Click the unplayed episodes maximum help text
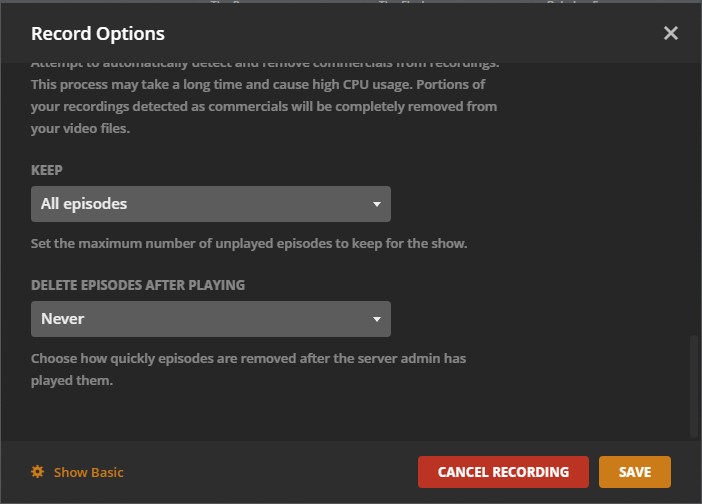 [249, 243]
